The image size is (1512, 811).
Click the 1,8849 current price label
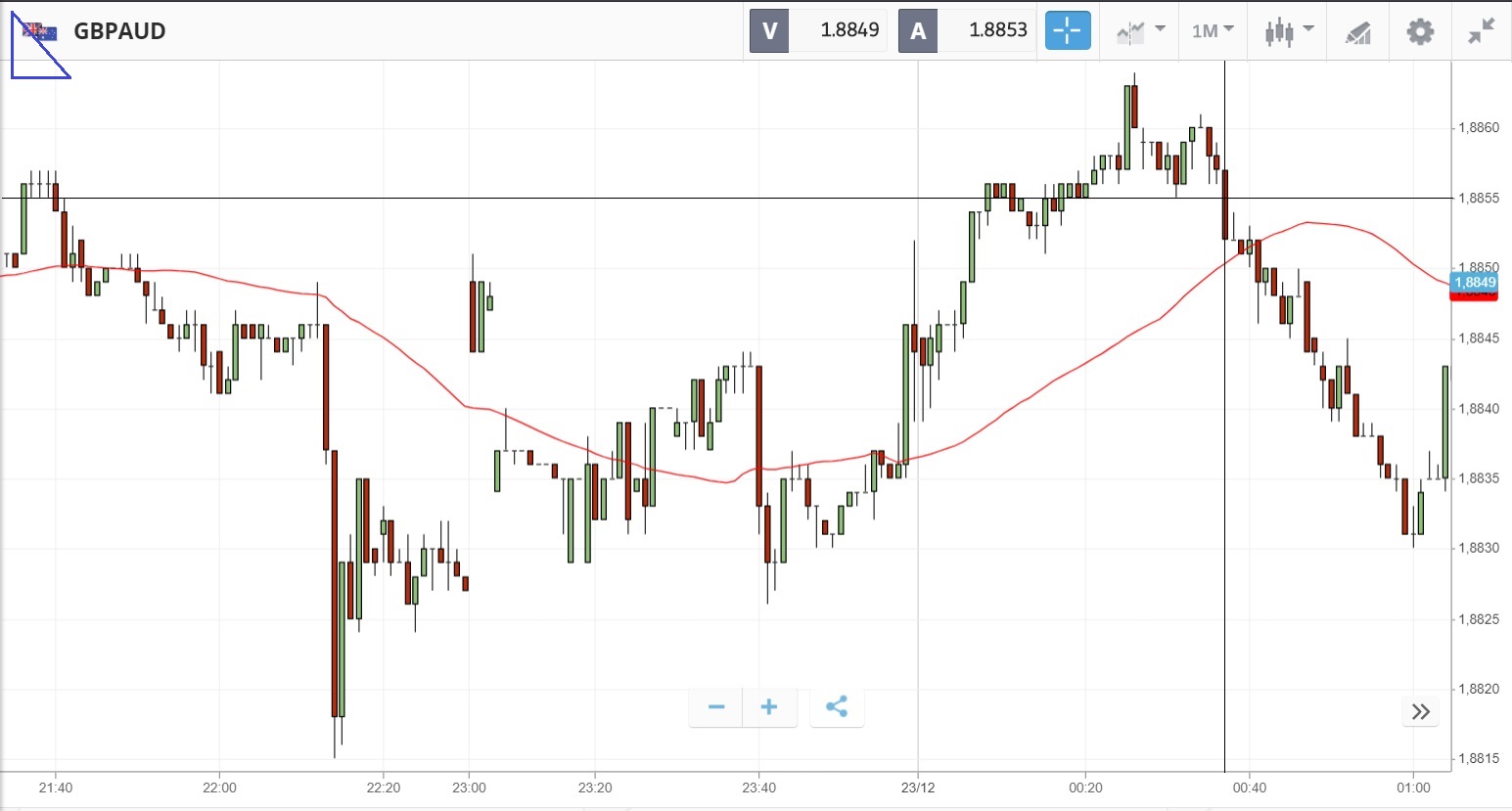coord(1474,283)
